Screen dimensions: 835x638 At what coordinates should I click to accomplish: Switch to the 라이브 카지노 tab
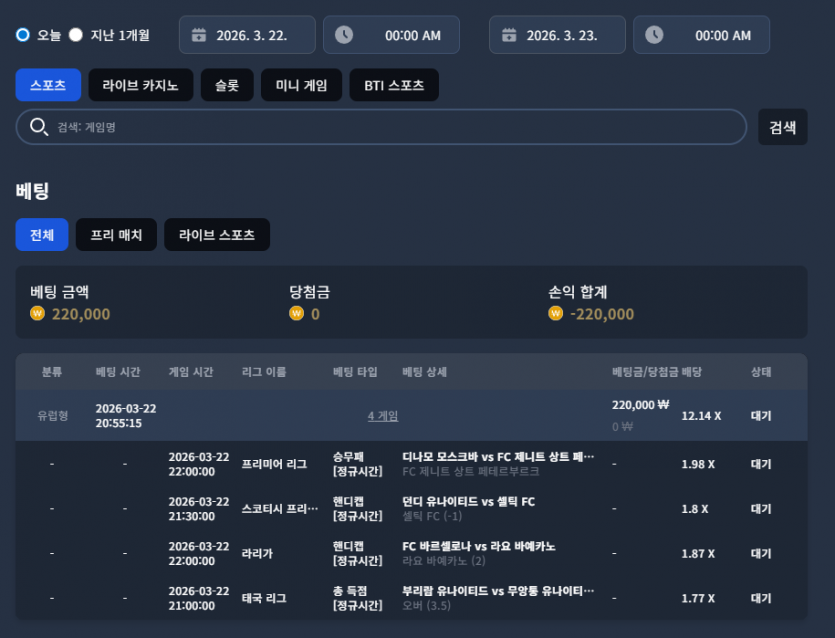(141, 85)
